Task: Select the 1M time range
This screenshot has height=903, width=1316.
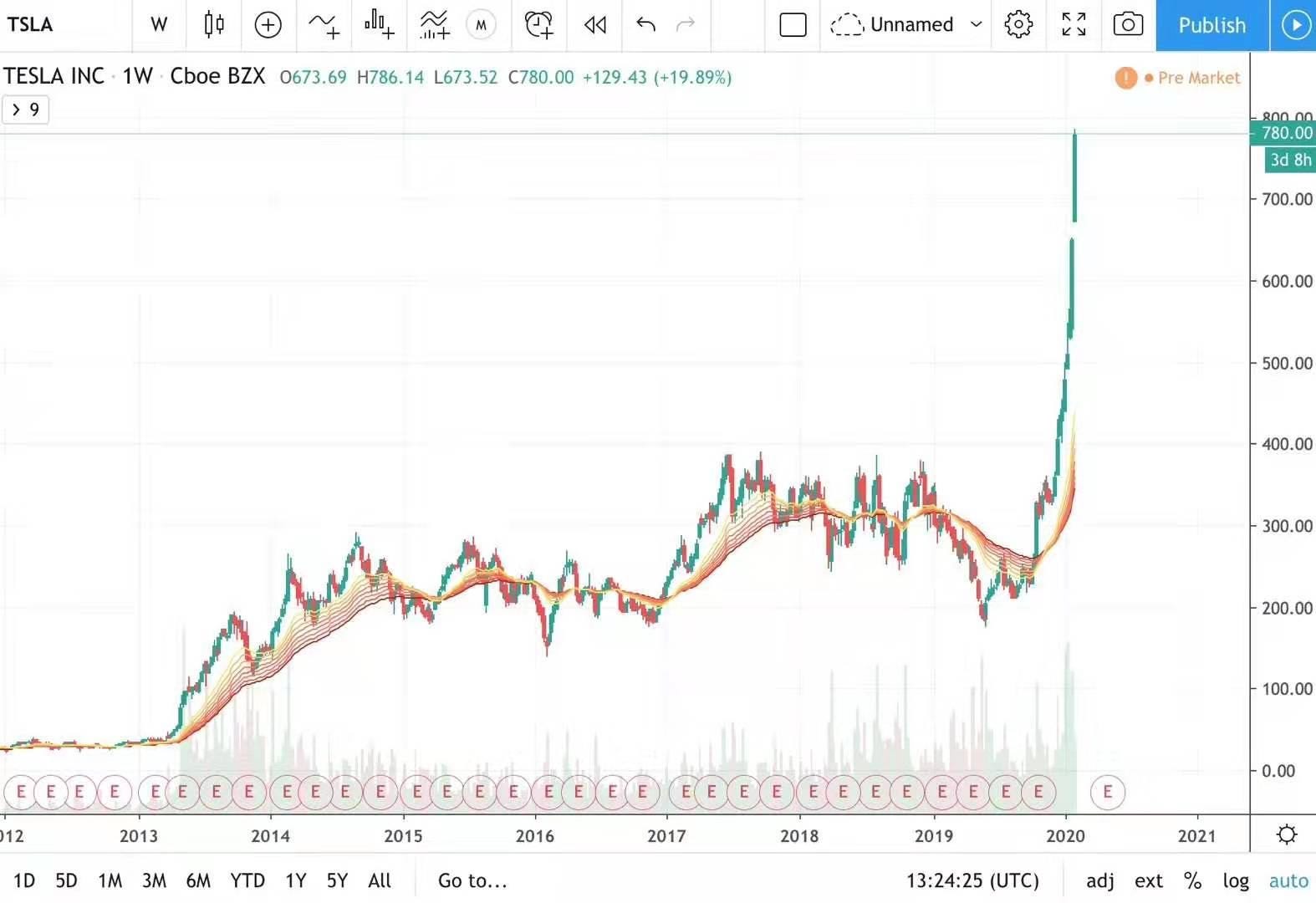Action: [110, 880]
